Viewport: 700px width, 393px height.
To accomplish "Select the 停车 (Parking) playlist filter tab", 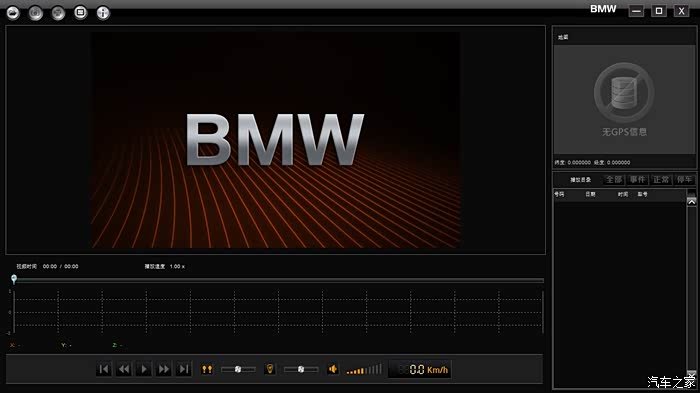I will click(x=684, y=180).
